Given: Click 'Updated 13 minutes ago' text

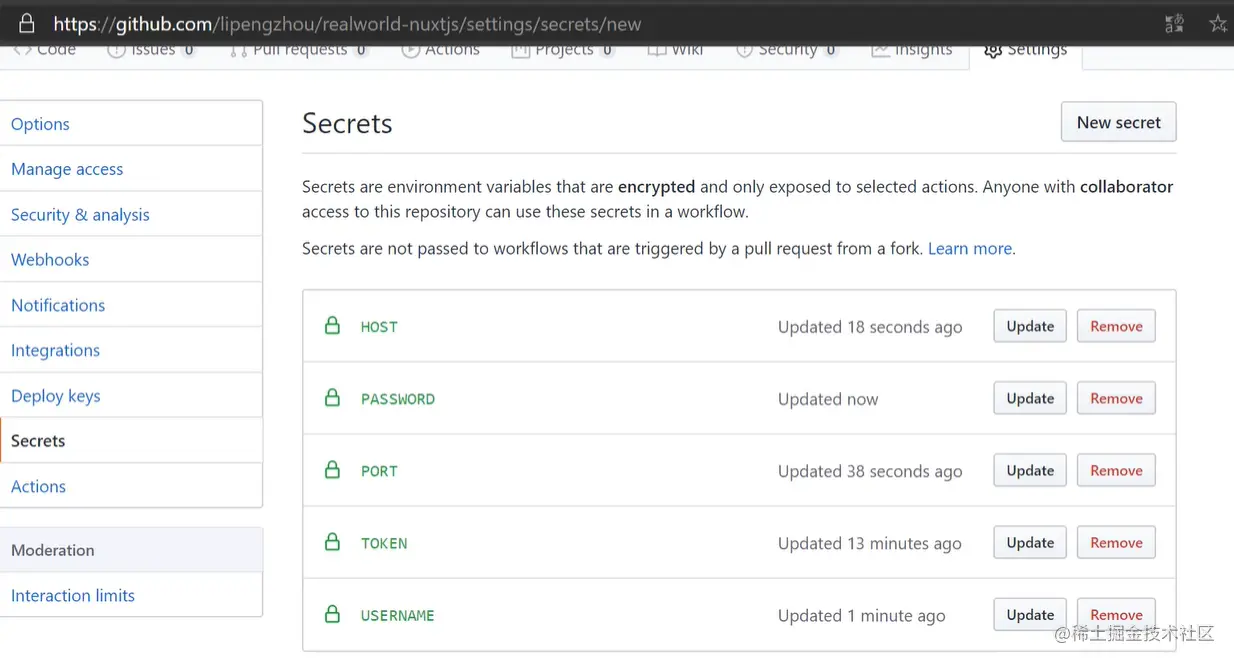Looking at the screenshot, I should tap(869, 543).
